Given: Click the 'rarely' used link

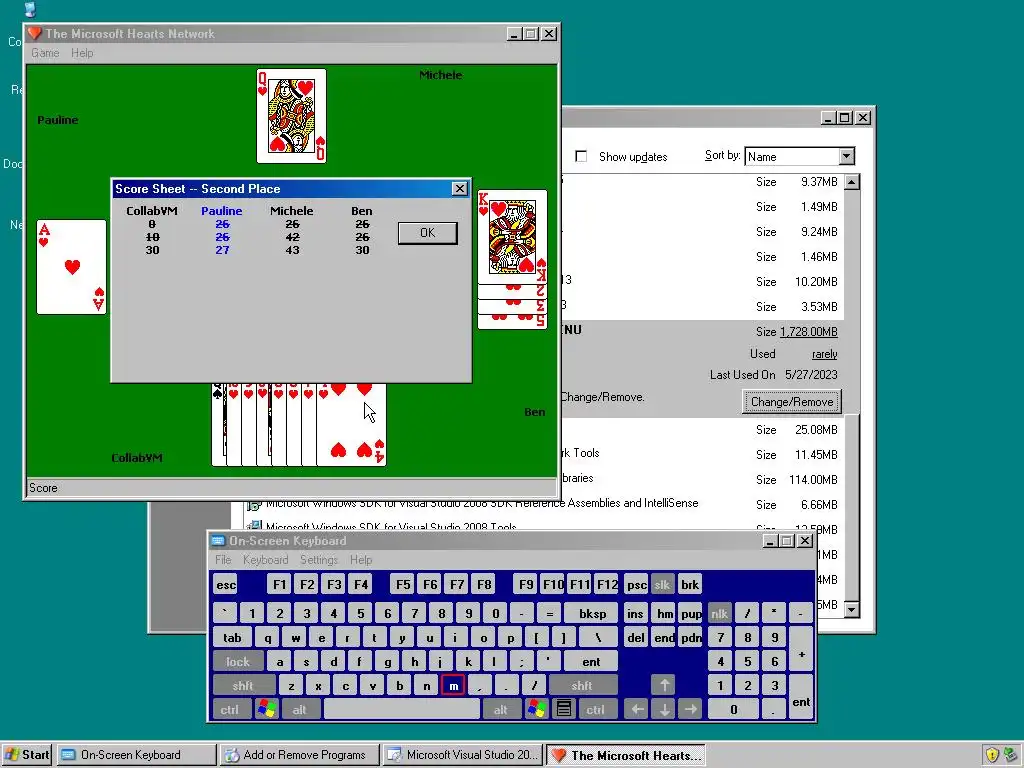Looking at the screenshot, I should point(824,354).
